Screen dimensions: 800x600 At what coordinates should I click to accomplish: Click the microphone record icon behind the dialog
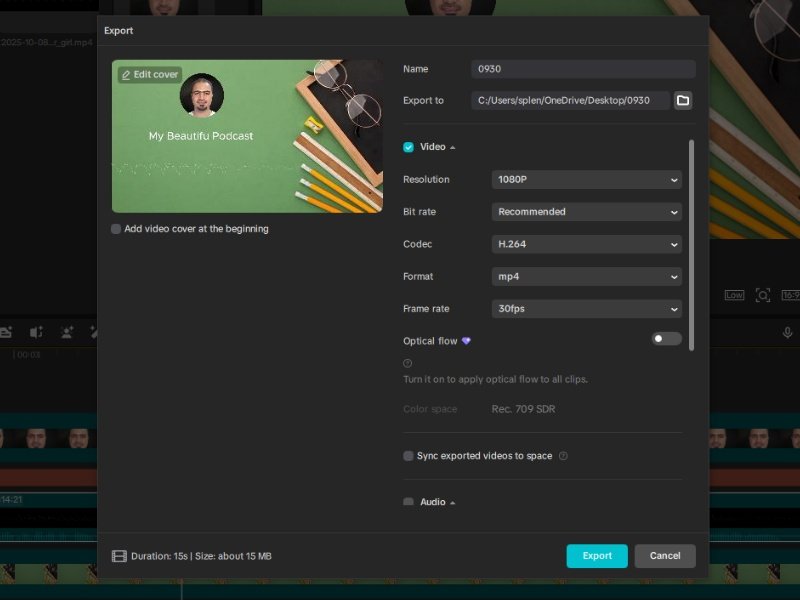pyautogui.click(x=787, y=333)
